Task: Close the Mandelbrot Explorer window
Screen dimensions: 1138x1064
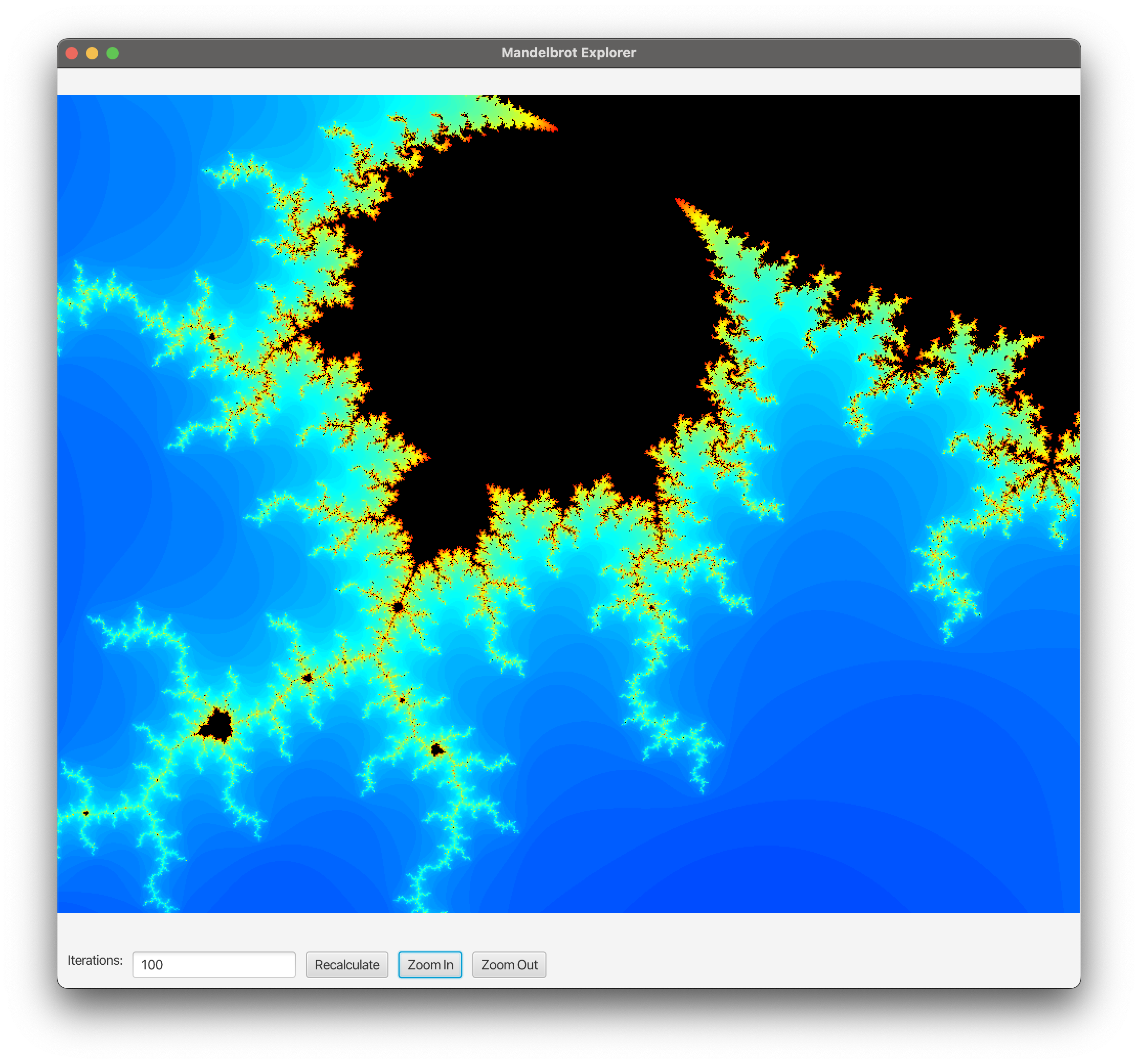Action: tap(72, 53)
